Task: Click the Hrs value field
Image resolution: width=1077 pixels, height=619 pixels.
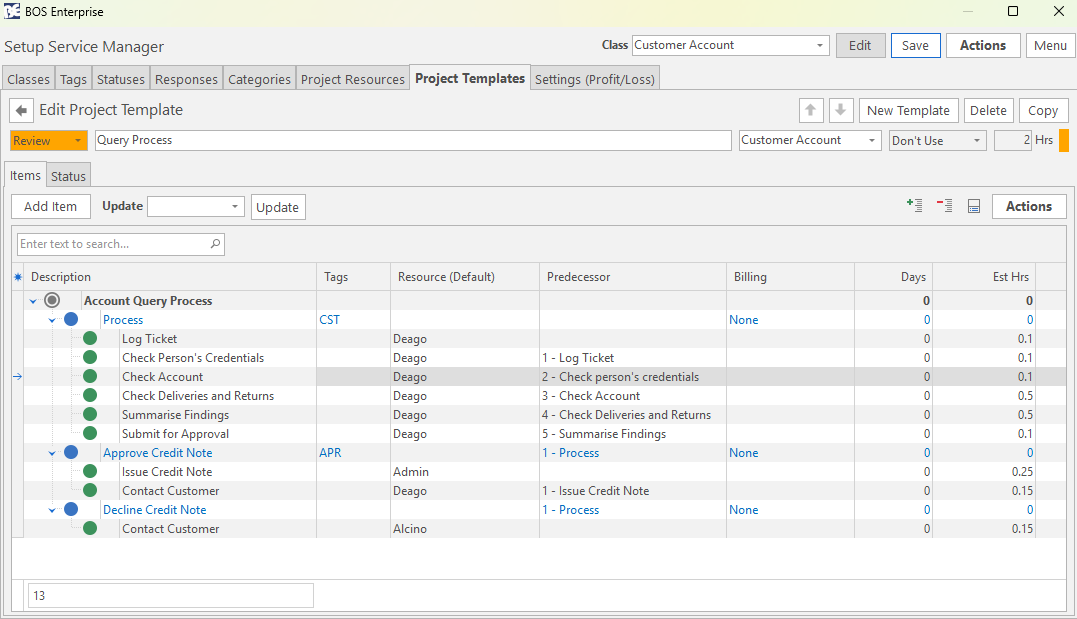Action: 1012,140
